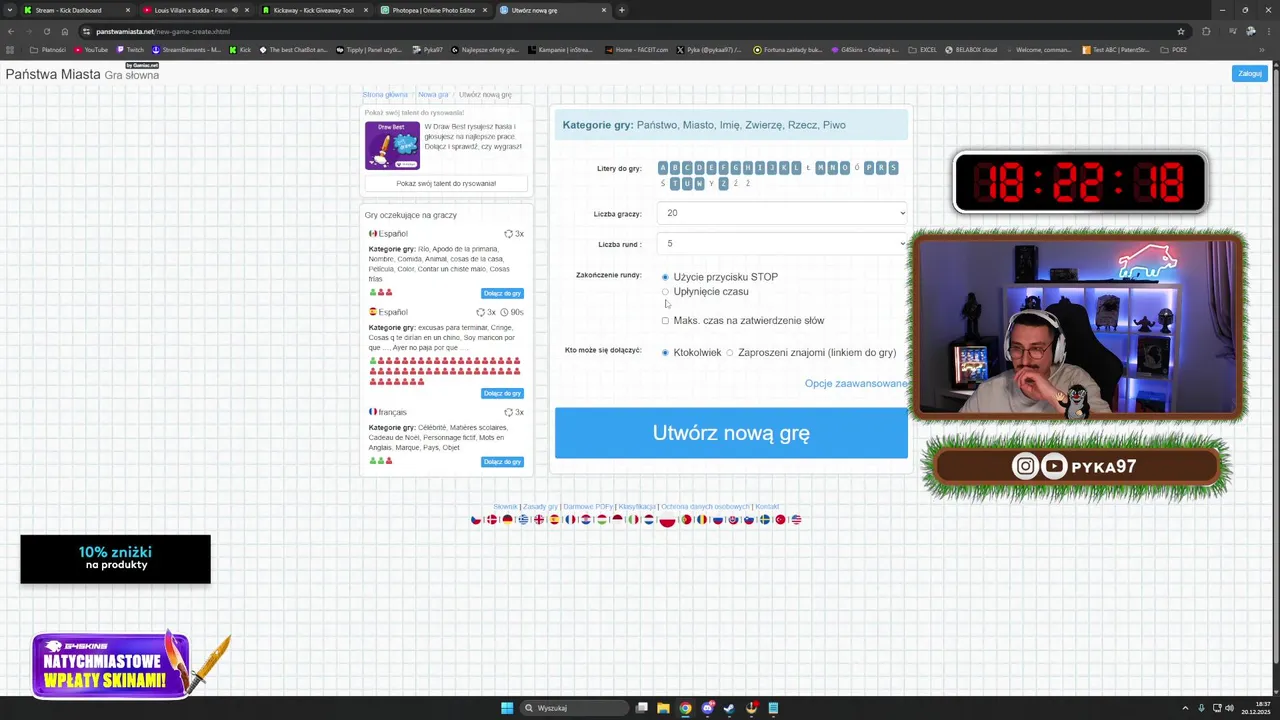The width and height of the screenshot is (1280, 720).
Task: Go to 'Strona główna' breadcrumb
Action: point(385,95)
